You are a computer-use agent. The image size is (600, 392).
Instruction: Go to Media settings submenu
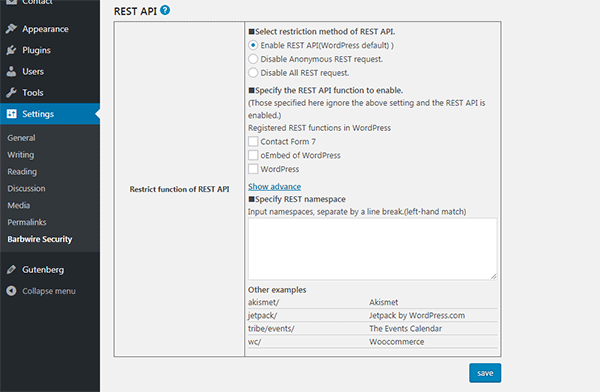pyautogui.click(x=18, y=205)
